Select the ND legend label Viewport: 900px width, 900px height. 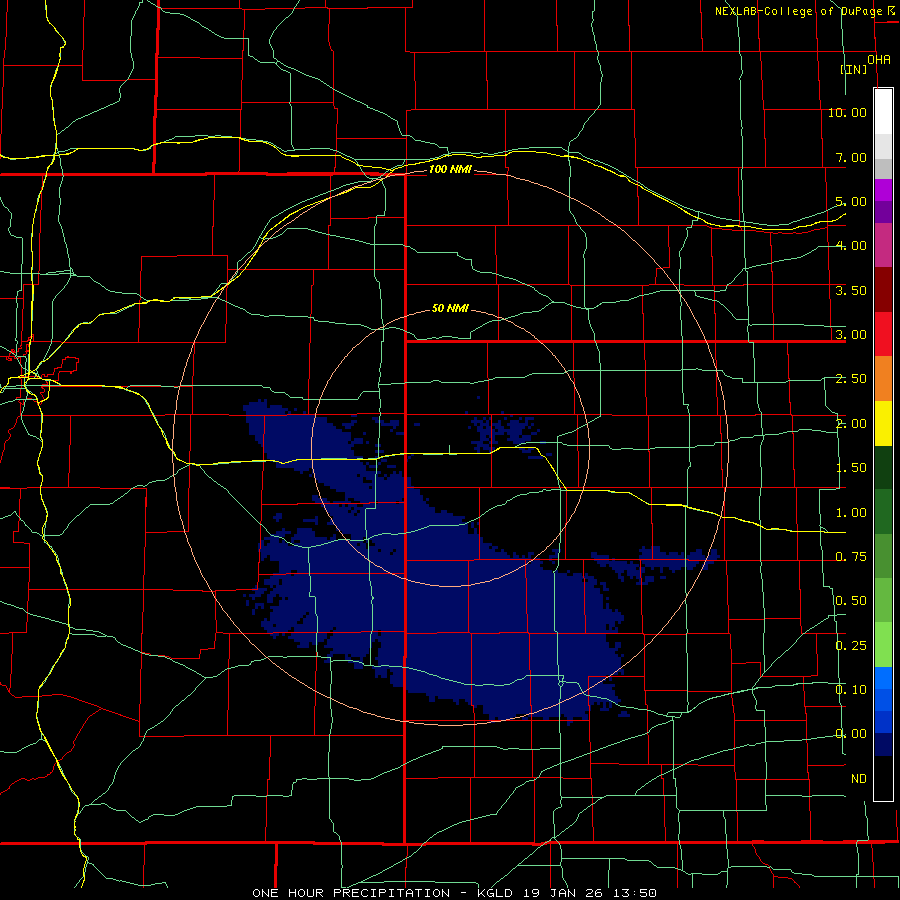click(859, 779)
